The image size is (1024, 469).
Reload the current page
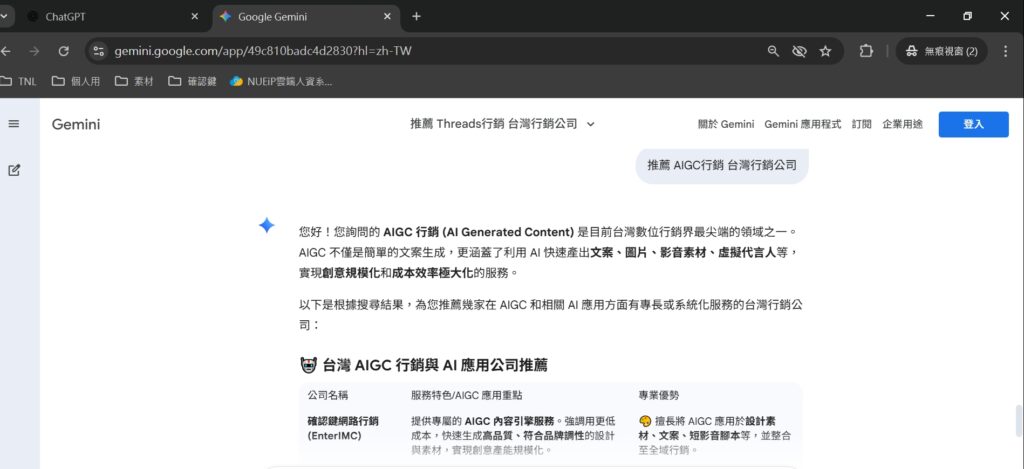click(63, 51)
